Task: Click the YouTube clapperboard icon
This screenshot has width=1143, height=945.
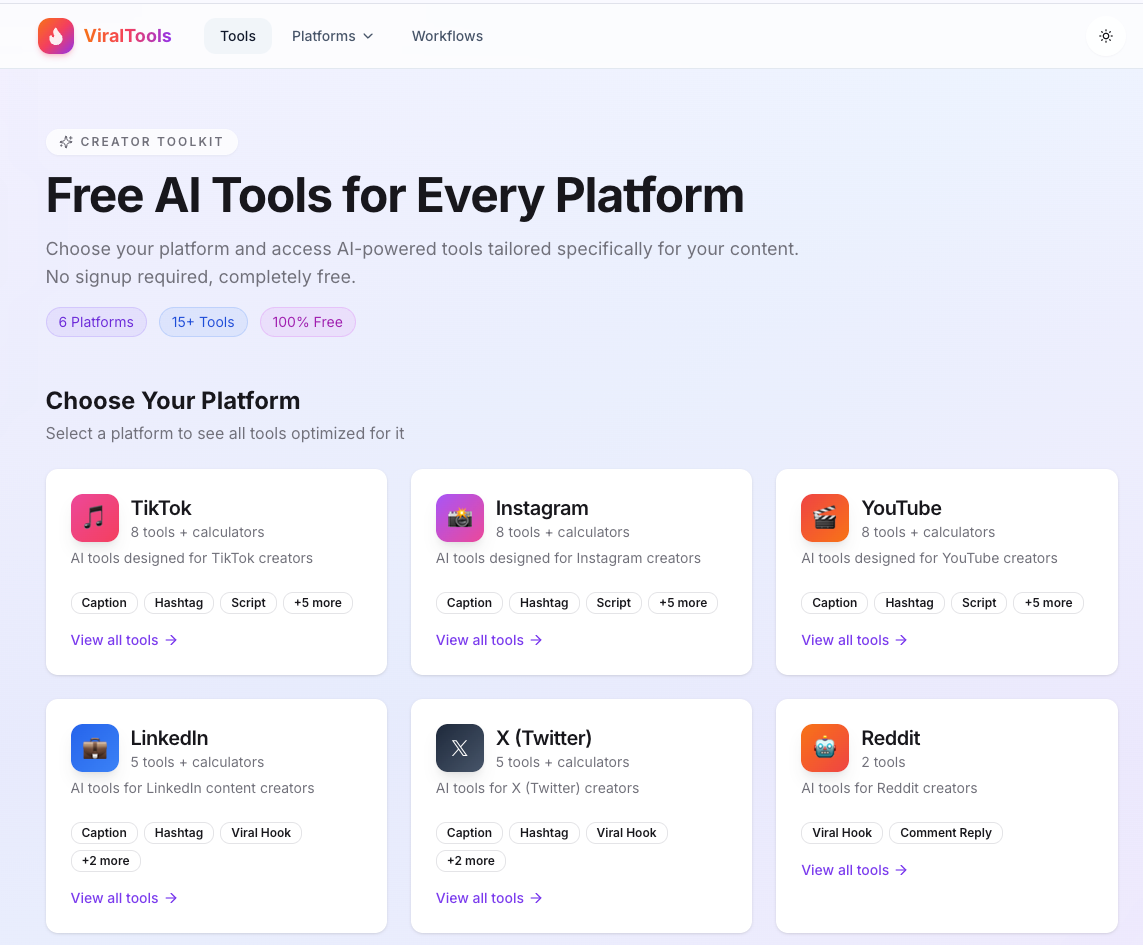Action: point(825,518)
